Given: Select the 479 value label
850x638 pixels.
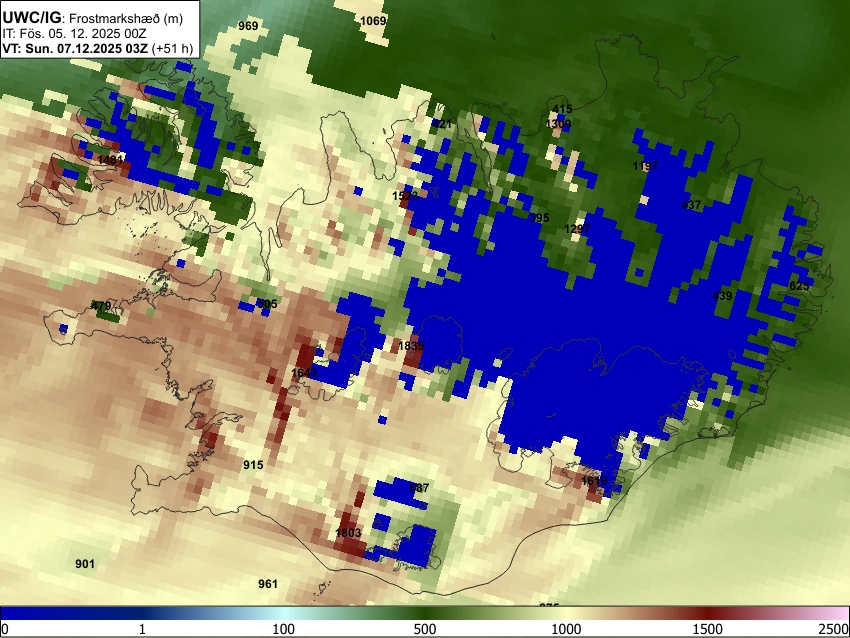Looking at the screenshot, I should (101, 306).
